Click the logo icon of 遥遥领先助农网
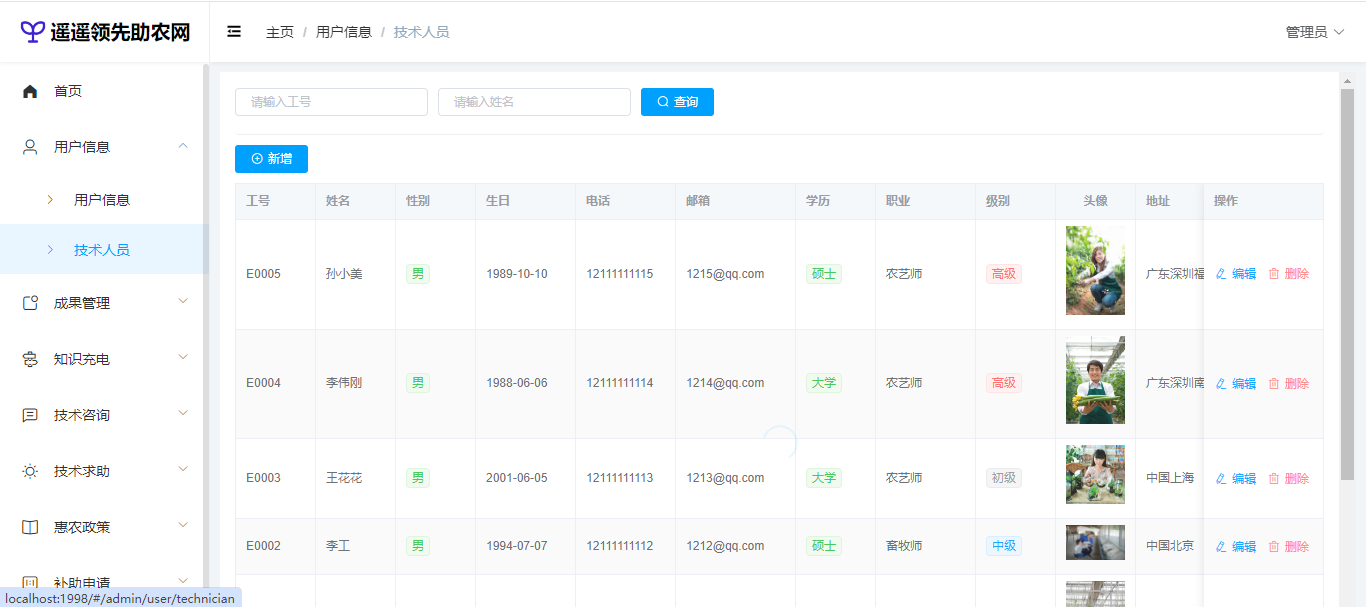The image size is (1366, 607). [33, 32]
